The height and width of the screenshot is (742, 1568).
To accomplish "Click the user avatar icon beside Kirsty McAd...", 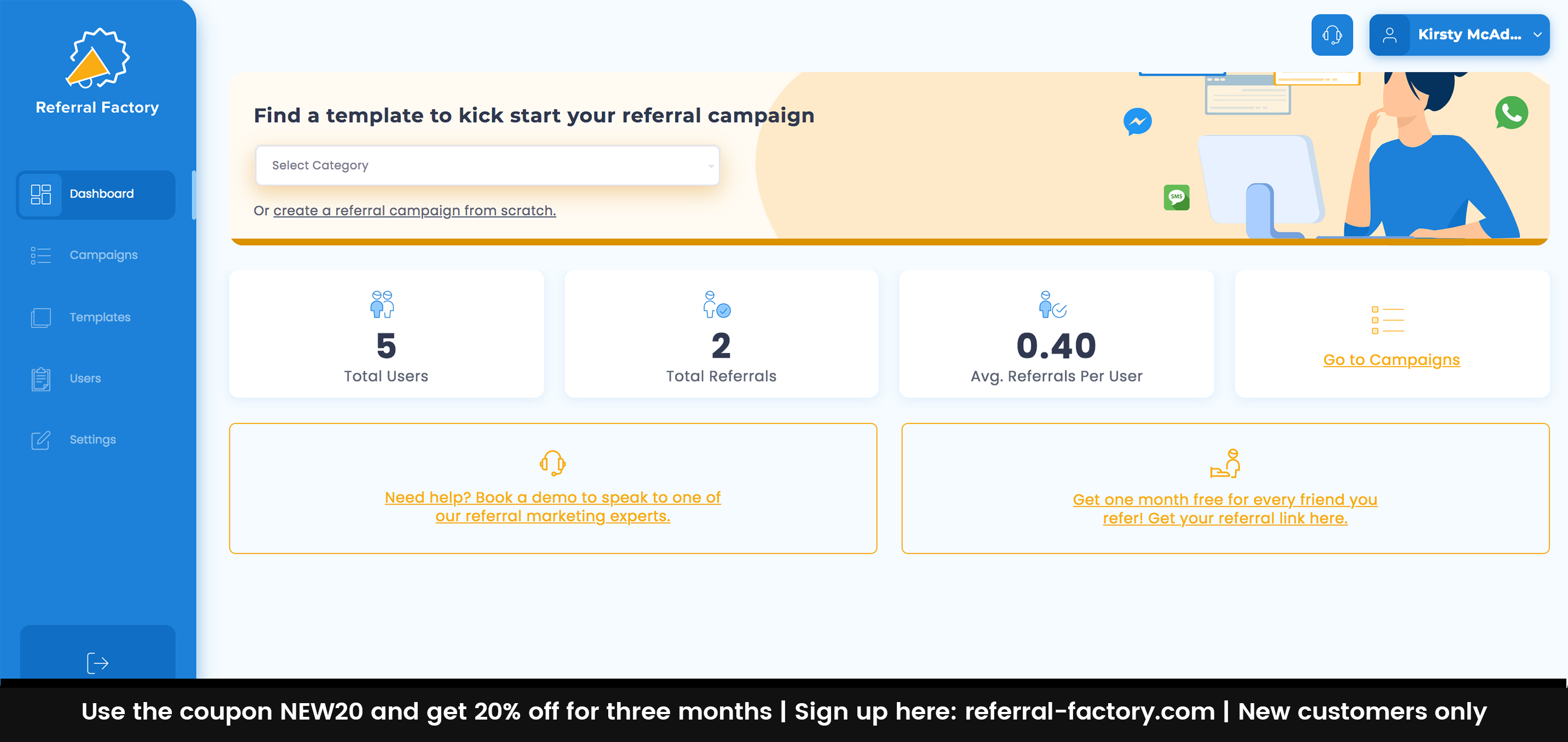I will point(1391,34).
